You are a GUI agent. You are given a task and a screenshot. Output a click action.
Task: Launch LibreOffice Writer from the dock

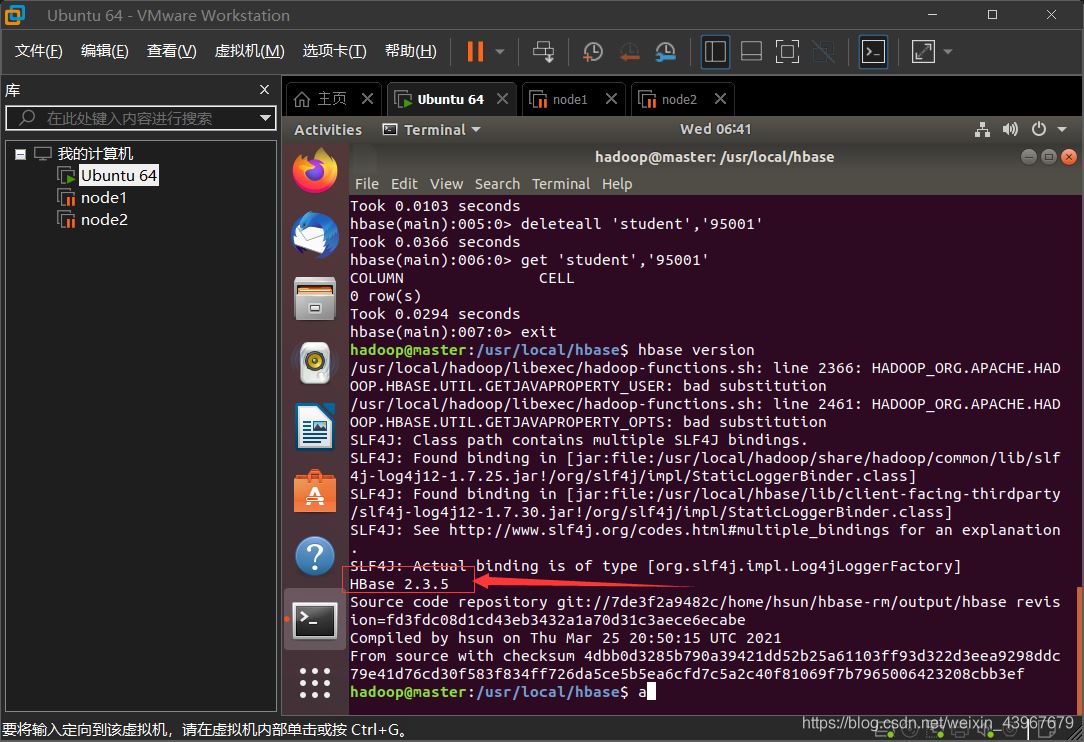pyautogui.click(x=315, y=427)
